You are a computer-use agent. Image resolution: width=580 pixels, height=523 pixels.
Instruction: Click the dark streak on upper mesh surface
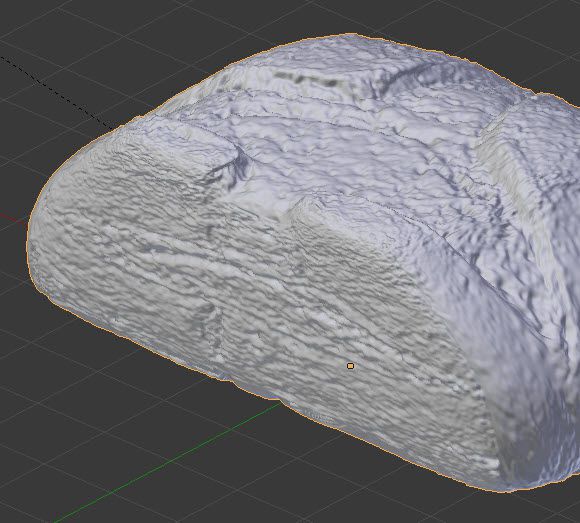[307, 79]
